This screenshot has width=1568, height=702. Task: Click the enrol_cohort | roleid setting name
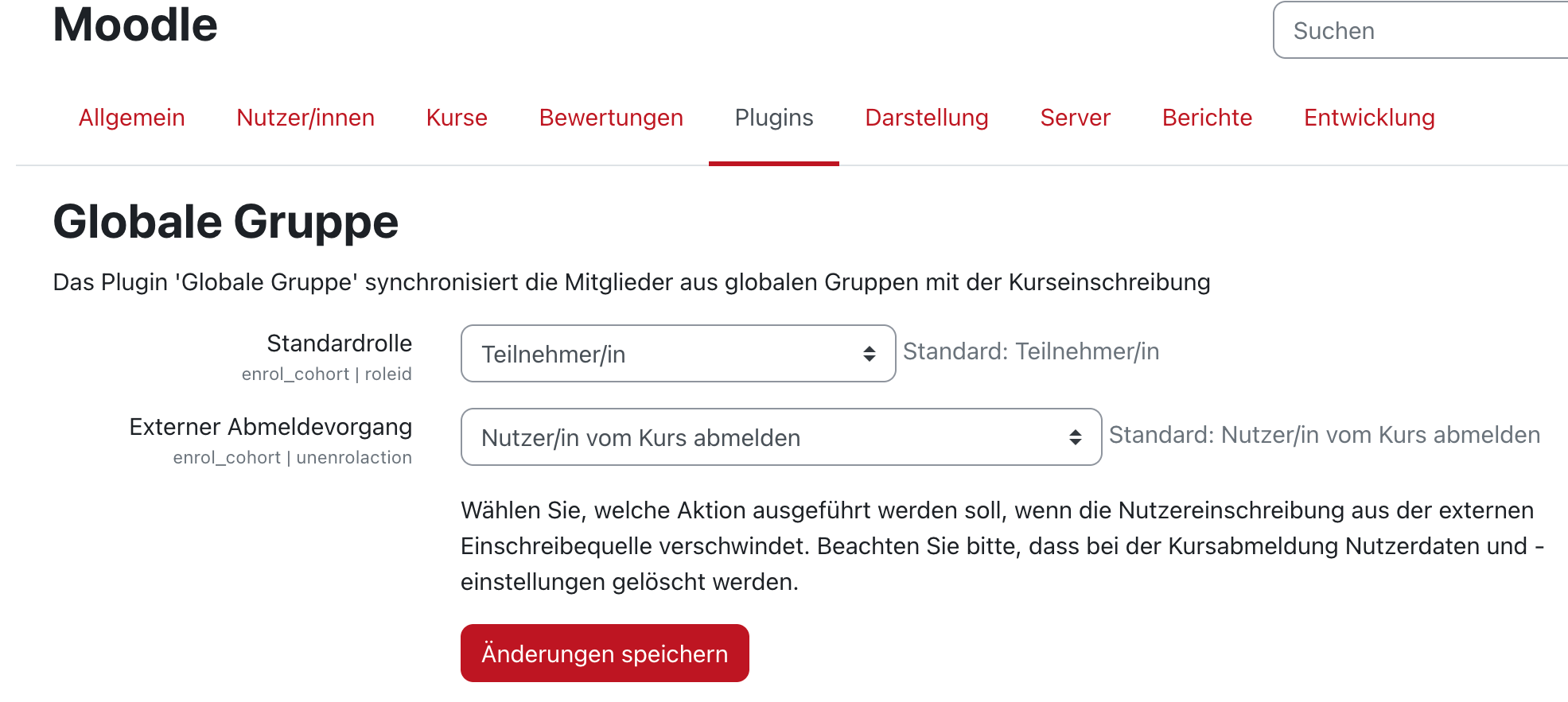tap(326, 374)
